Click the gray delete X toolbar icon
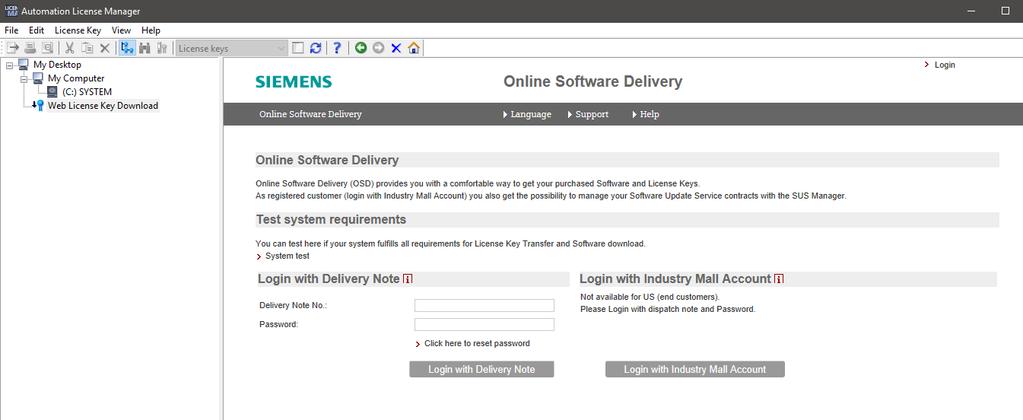This screenshot has height=420, width=1023. tap(104, 48)
